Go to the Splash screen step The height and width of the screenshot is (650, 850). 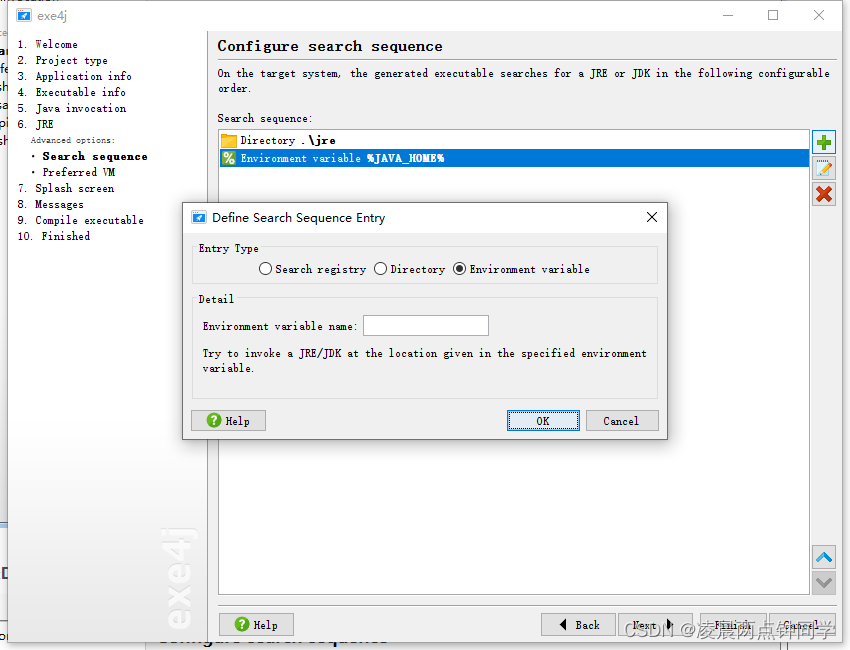pos(74,189)
